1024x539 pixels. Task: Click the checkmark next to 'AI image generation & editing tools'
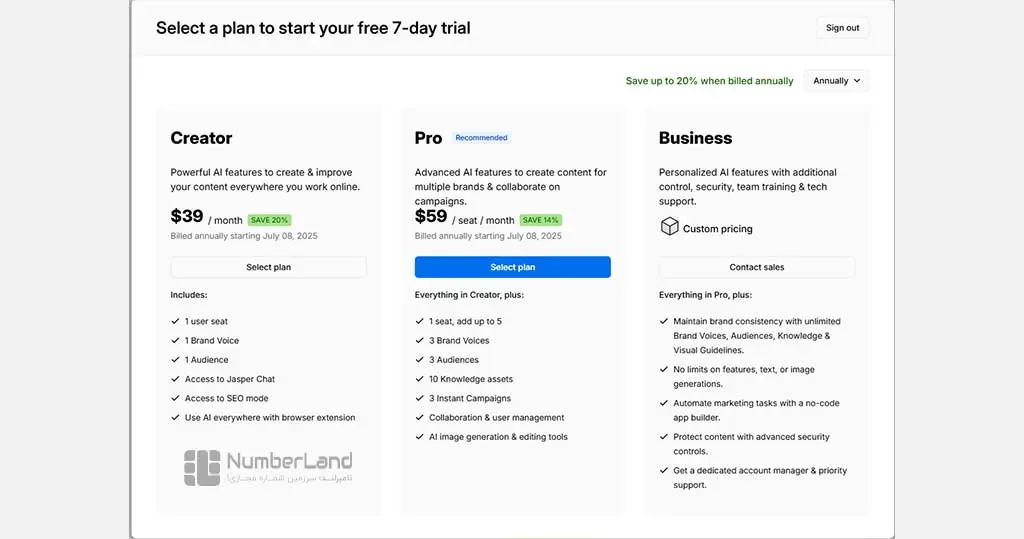click(419, 436)
